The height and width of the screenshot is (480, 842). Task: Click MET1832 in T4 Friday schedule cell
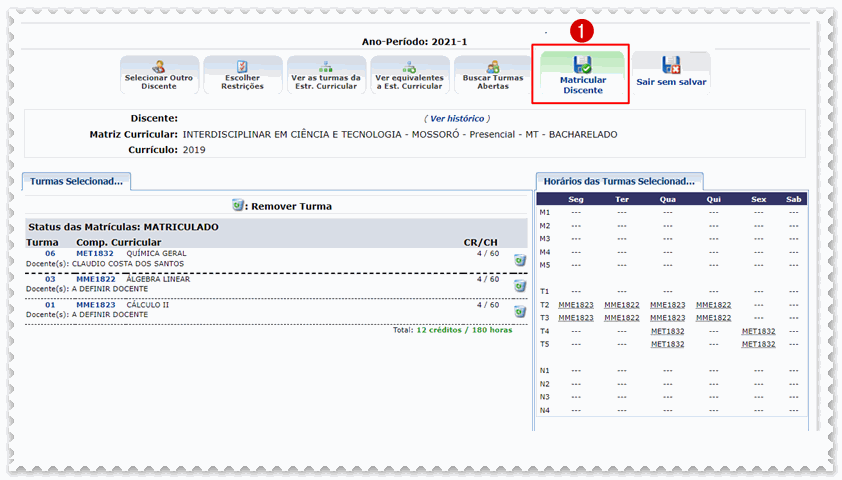758,331
